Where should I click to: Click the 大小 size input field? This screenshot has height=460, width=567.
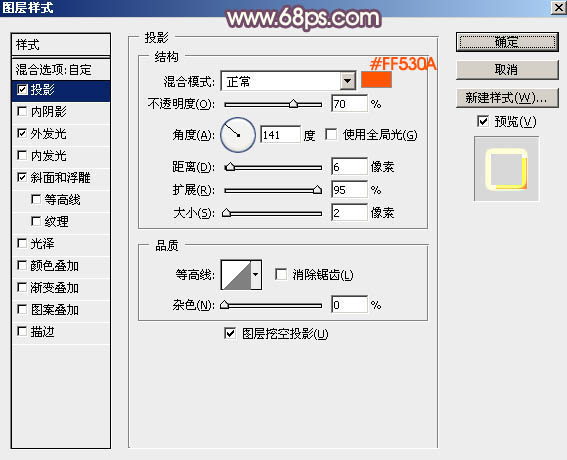tap(349, 213)
